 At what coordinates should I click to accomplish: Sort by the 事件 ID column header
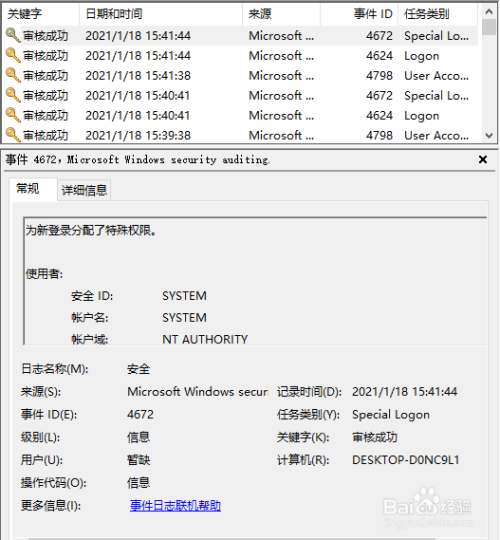coord(360,14)
